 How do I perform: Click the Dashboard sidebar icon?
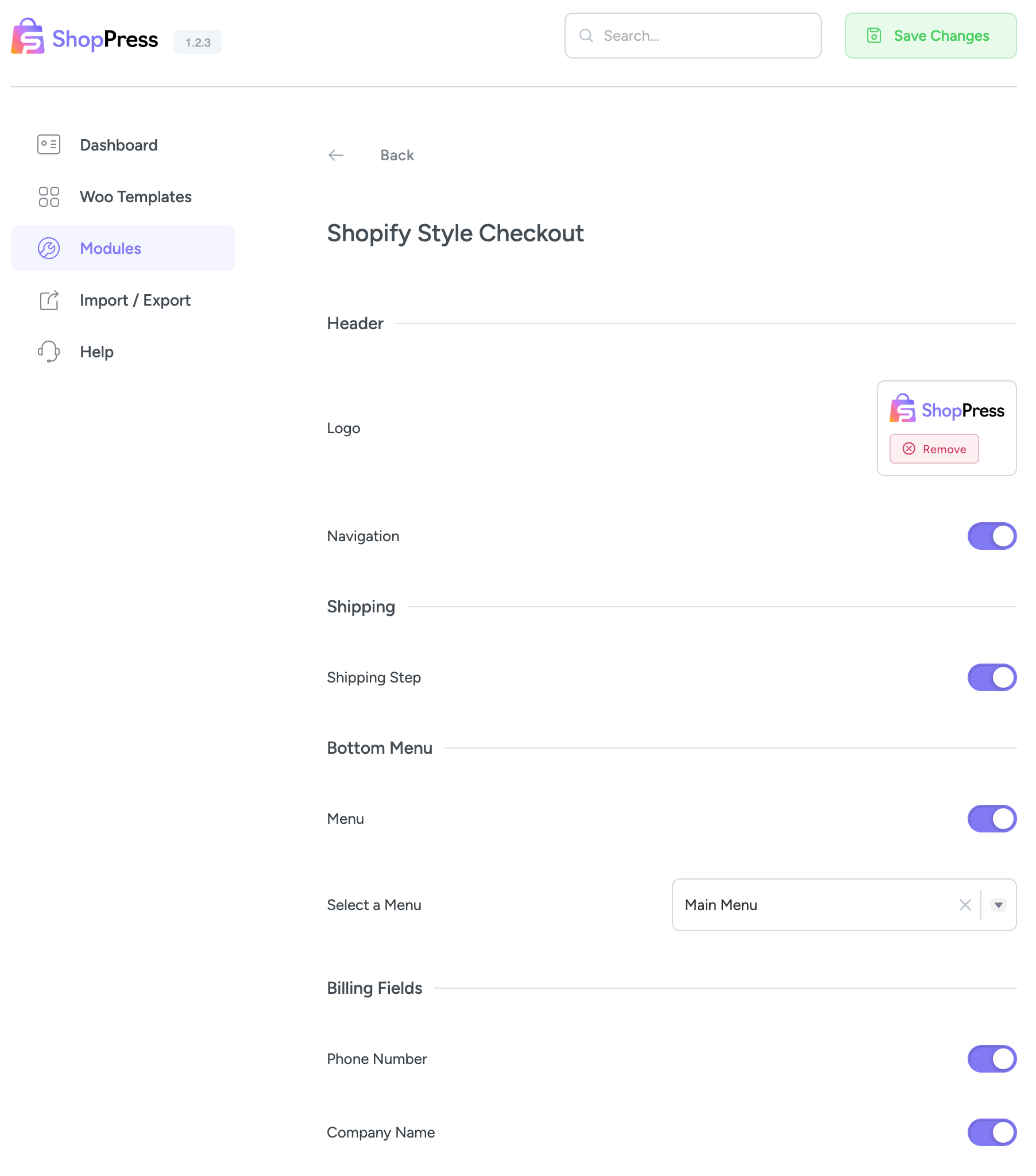[48, 145]
